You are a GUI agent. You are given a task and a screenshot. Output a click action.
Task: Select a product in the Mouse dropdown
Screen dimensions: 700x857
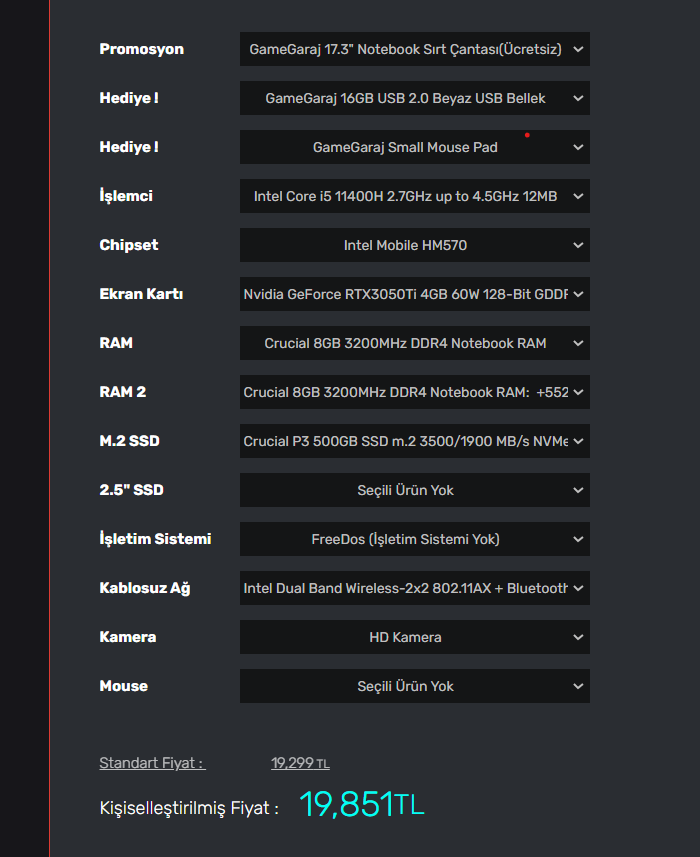tap(414, 686)
